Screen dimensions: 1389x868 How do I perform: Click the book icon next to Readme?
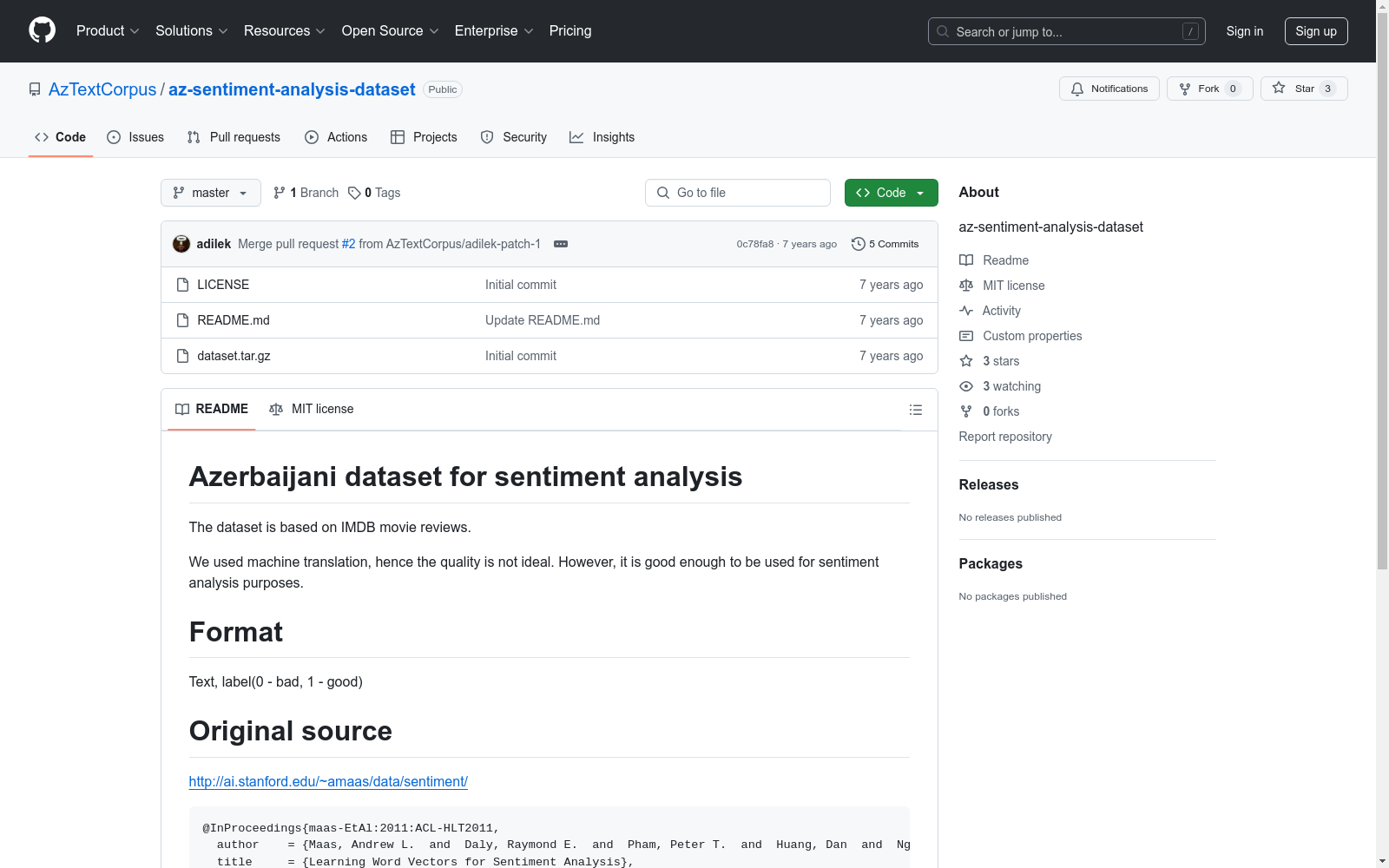click(x=966, y=260)
